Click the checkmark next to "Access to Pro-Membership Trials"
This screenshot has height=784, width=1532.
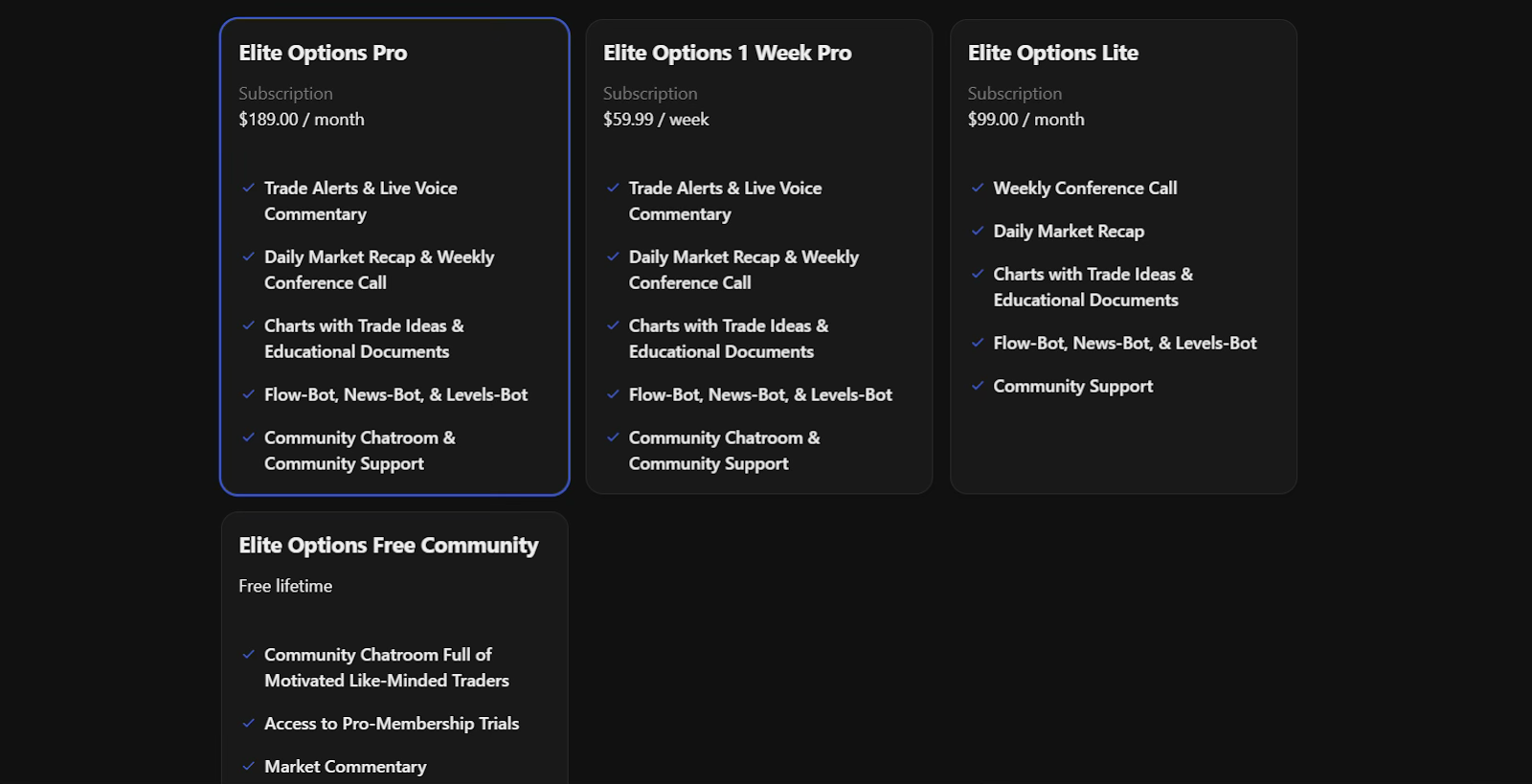[249, 724]
